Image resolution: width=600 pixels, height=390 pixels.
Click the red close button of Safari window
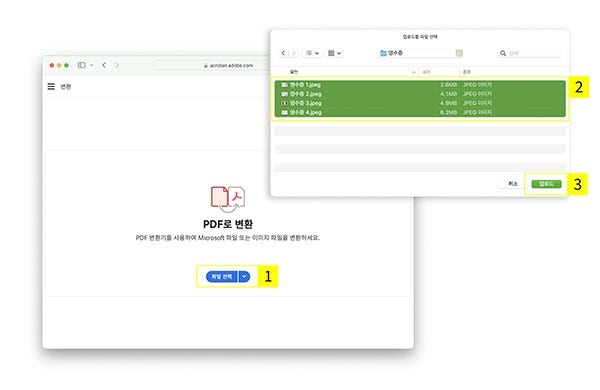click(x=52, y=65)
